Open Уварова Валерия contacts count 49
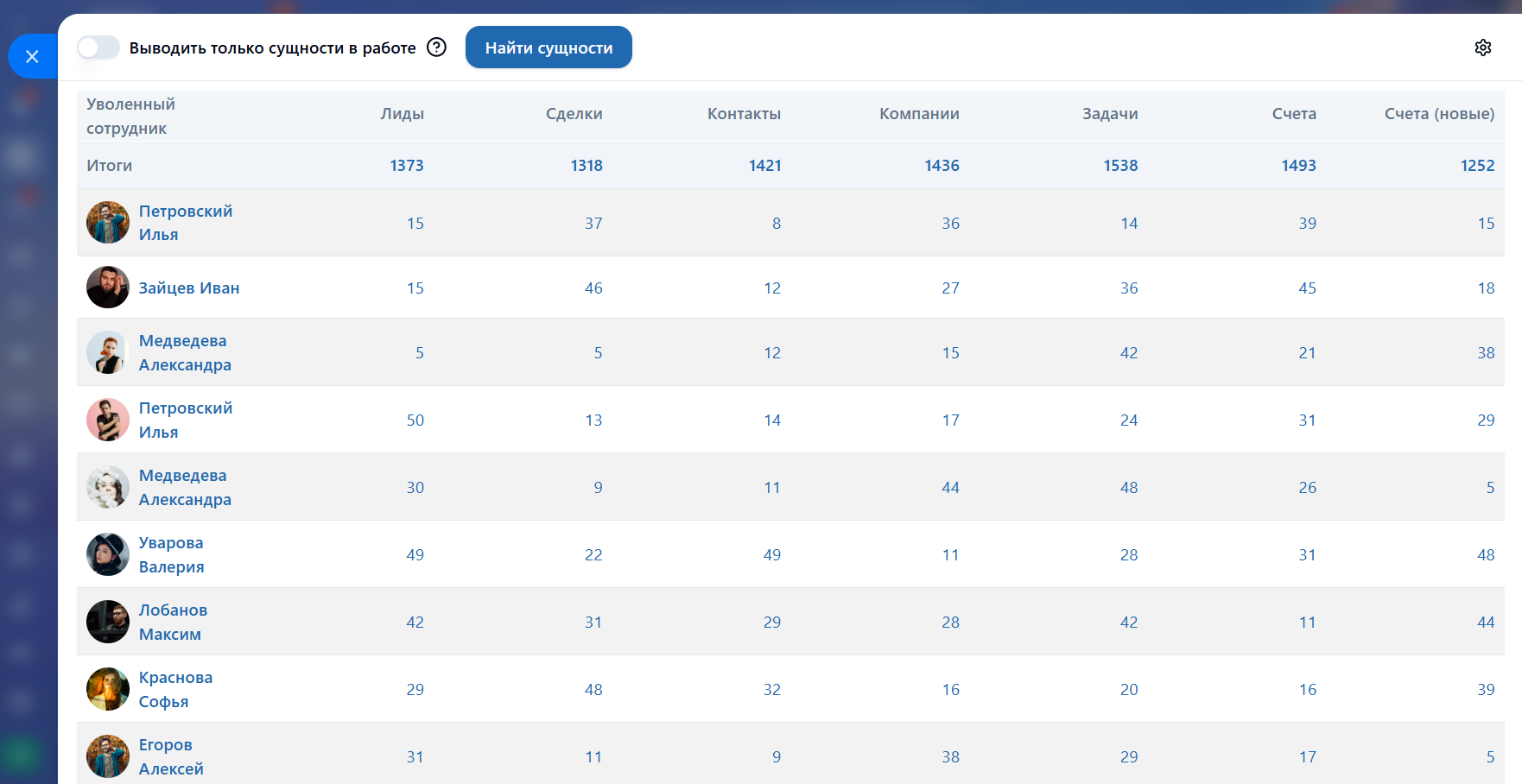The width and height of the screenshot is (1522, 784). (771, 555)
